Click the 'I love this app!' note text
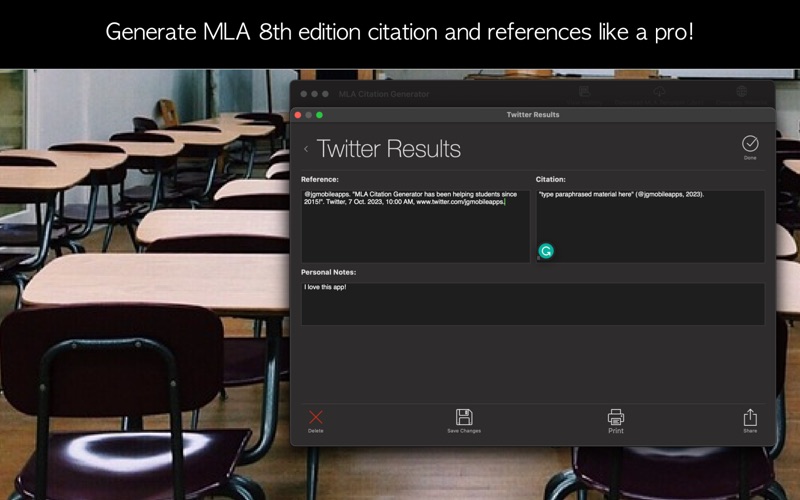The image size is (800, 500). (326, 287)
